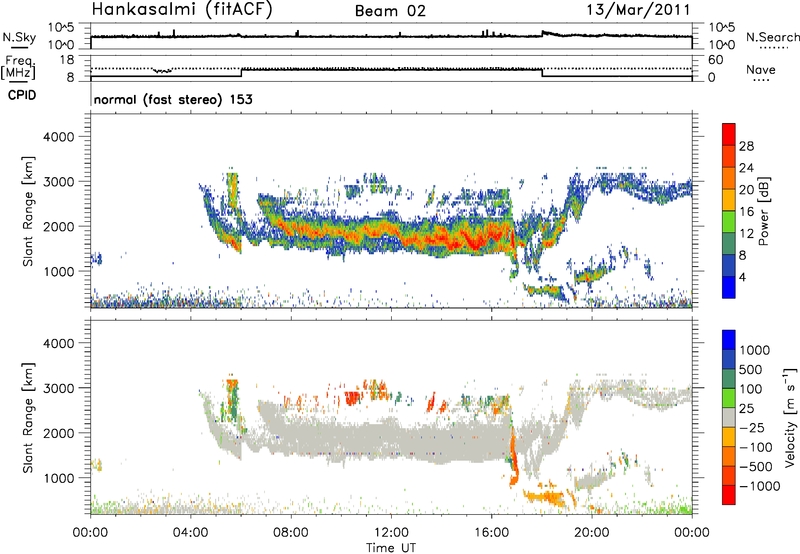Click the "N.Search" legend label

pyautogui.click(x=772, y=37)
